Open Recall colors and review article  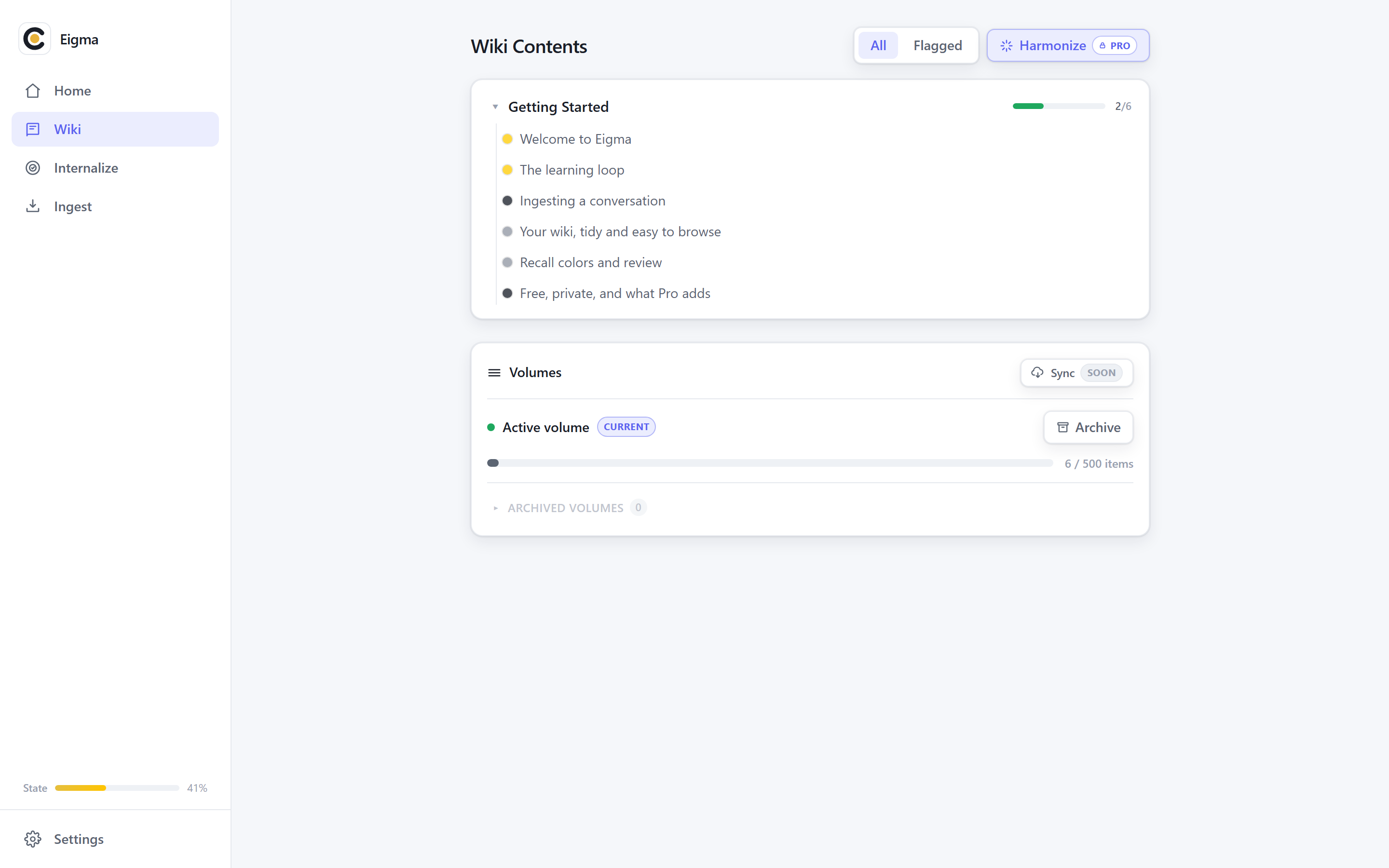591,262
